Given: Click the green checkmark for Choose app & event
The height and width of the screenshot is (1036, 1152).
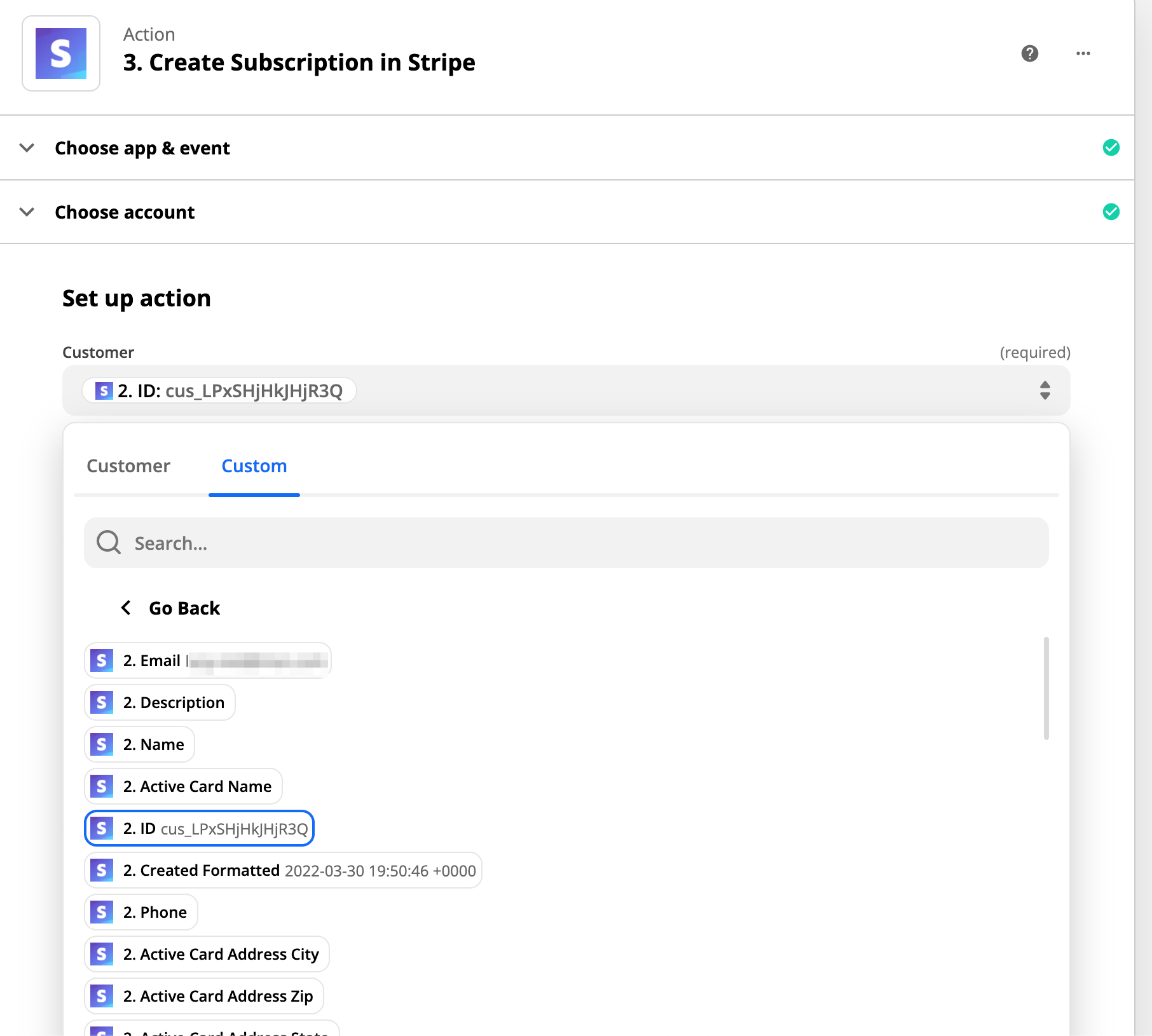Looking at the screenshot, I should point(1111,147).
